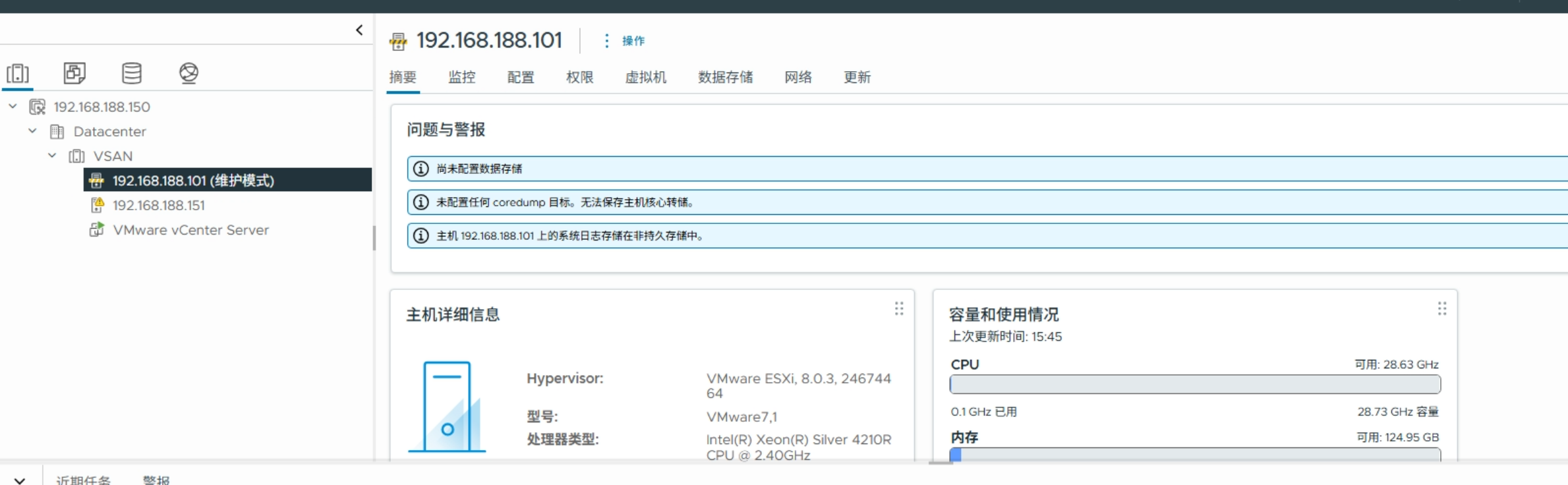The width and height of the screenshot is (1568, 485).
Task: Collapse the 192.168.188.150 tree node
Action: point(13,106)
